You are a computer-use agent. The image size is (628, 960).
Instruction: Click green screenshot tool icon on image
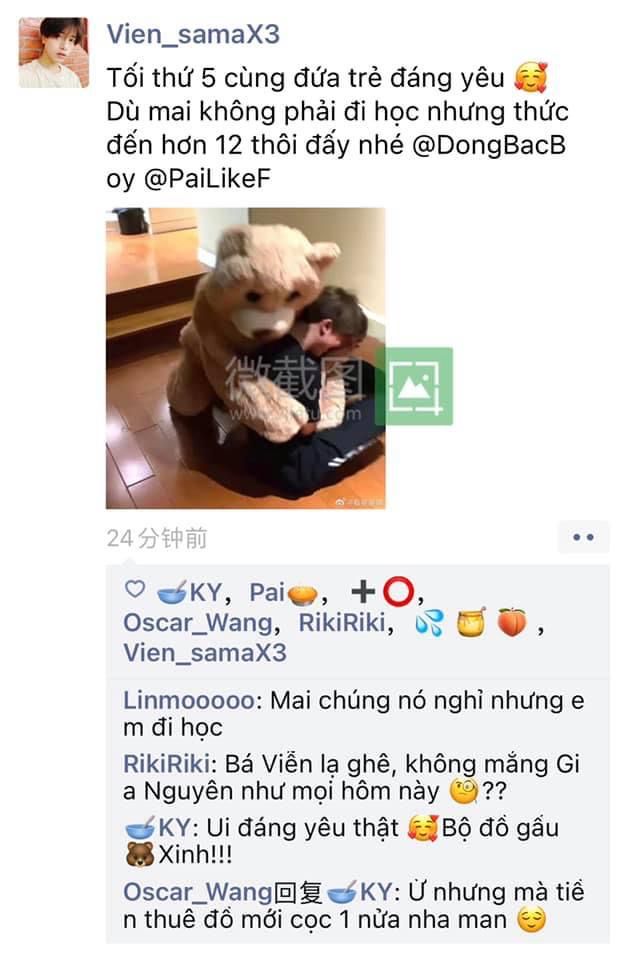tap(414, 386)
